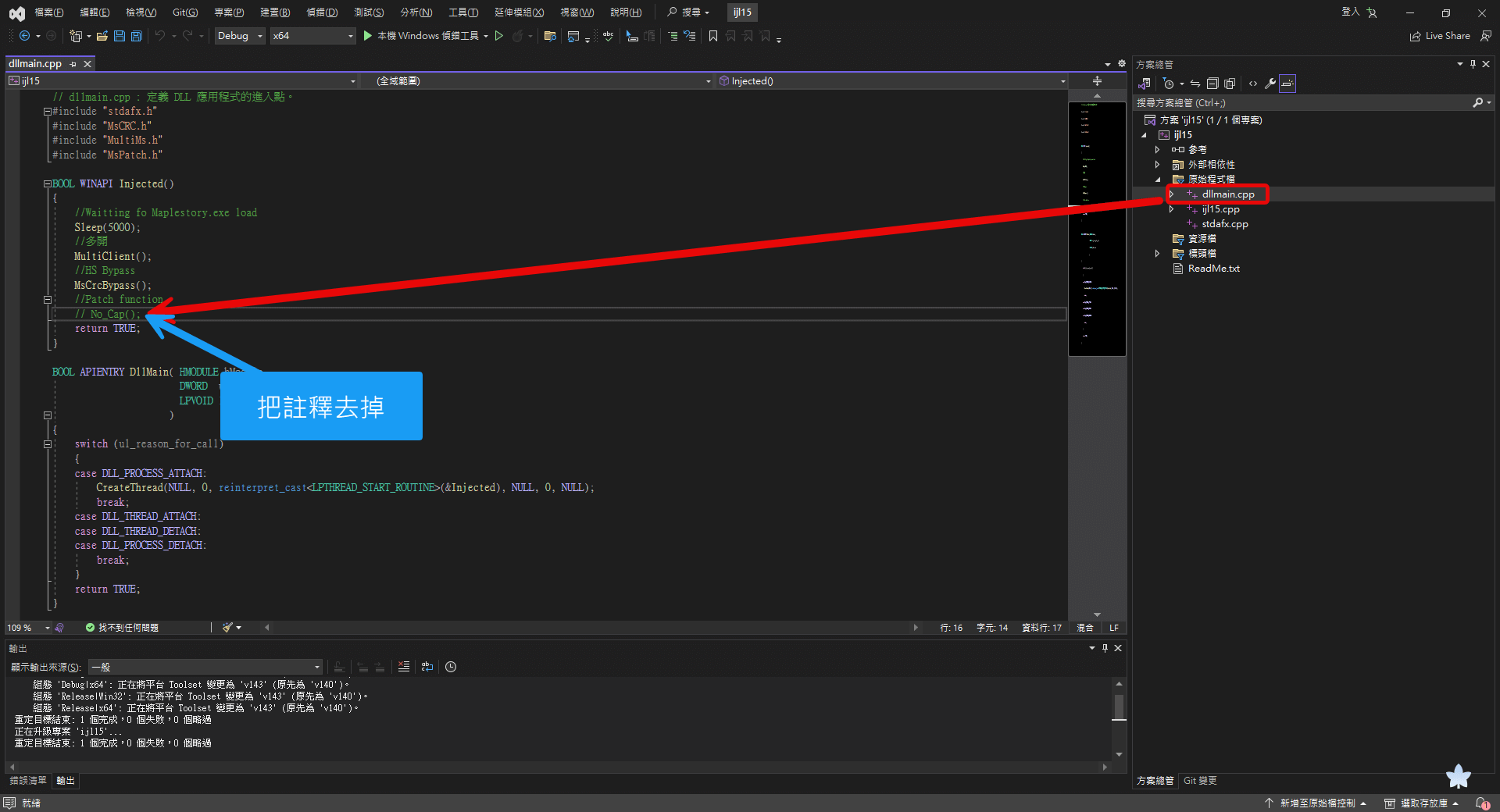Open Properties wrench icon in Solution Explorer
Image resolution: width=1500 pixels, height=812 pixels.
pyautogui.click(x=1270, y=84)
